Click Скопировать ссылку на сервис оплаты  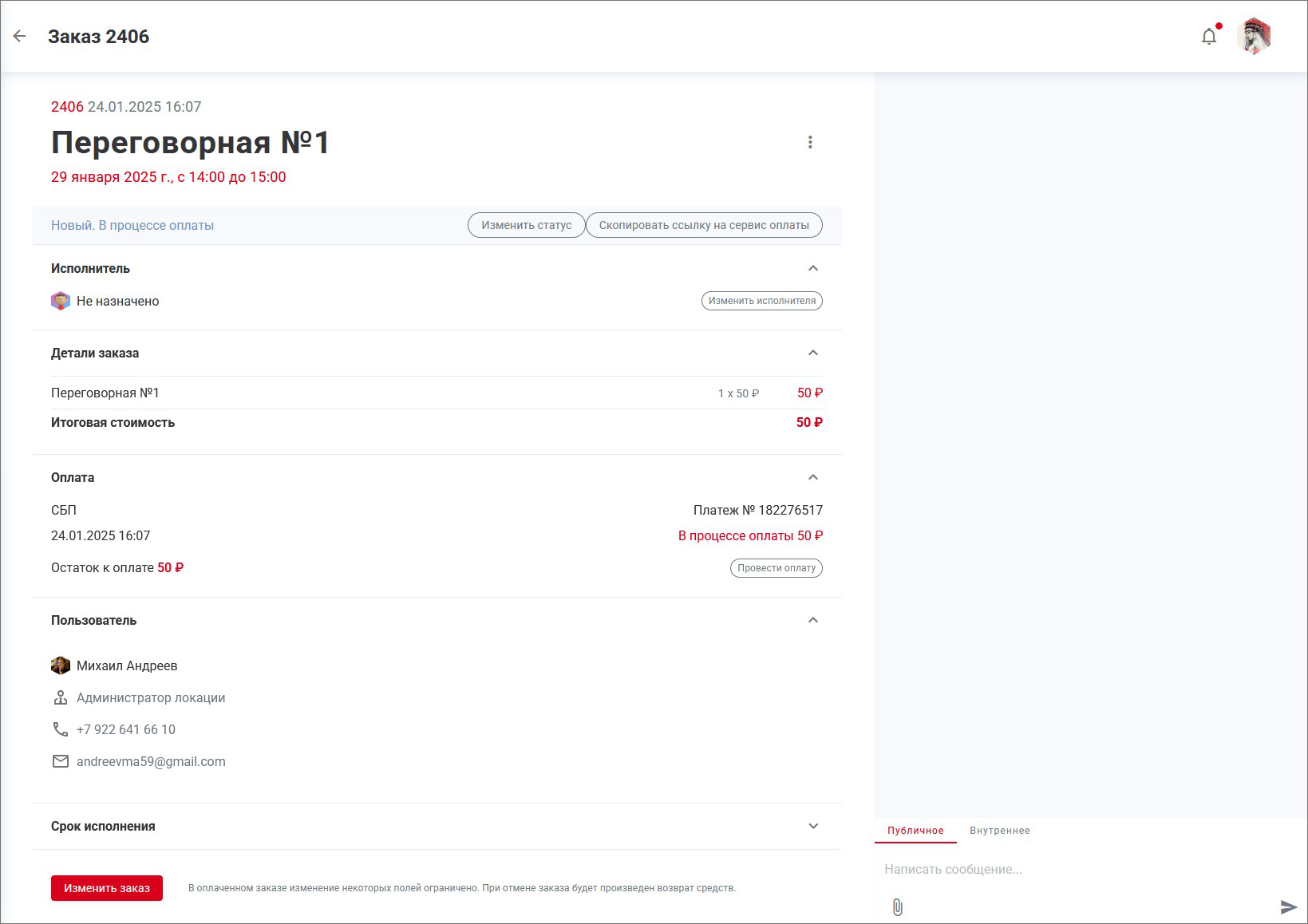pyautogui.click(x=704, y=225)
